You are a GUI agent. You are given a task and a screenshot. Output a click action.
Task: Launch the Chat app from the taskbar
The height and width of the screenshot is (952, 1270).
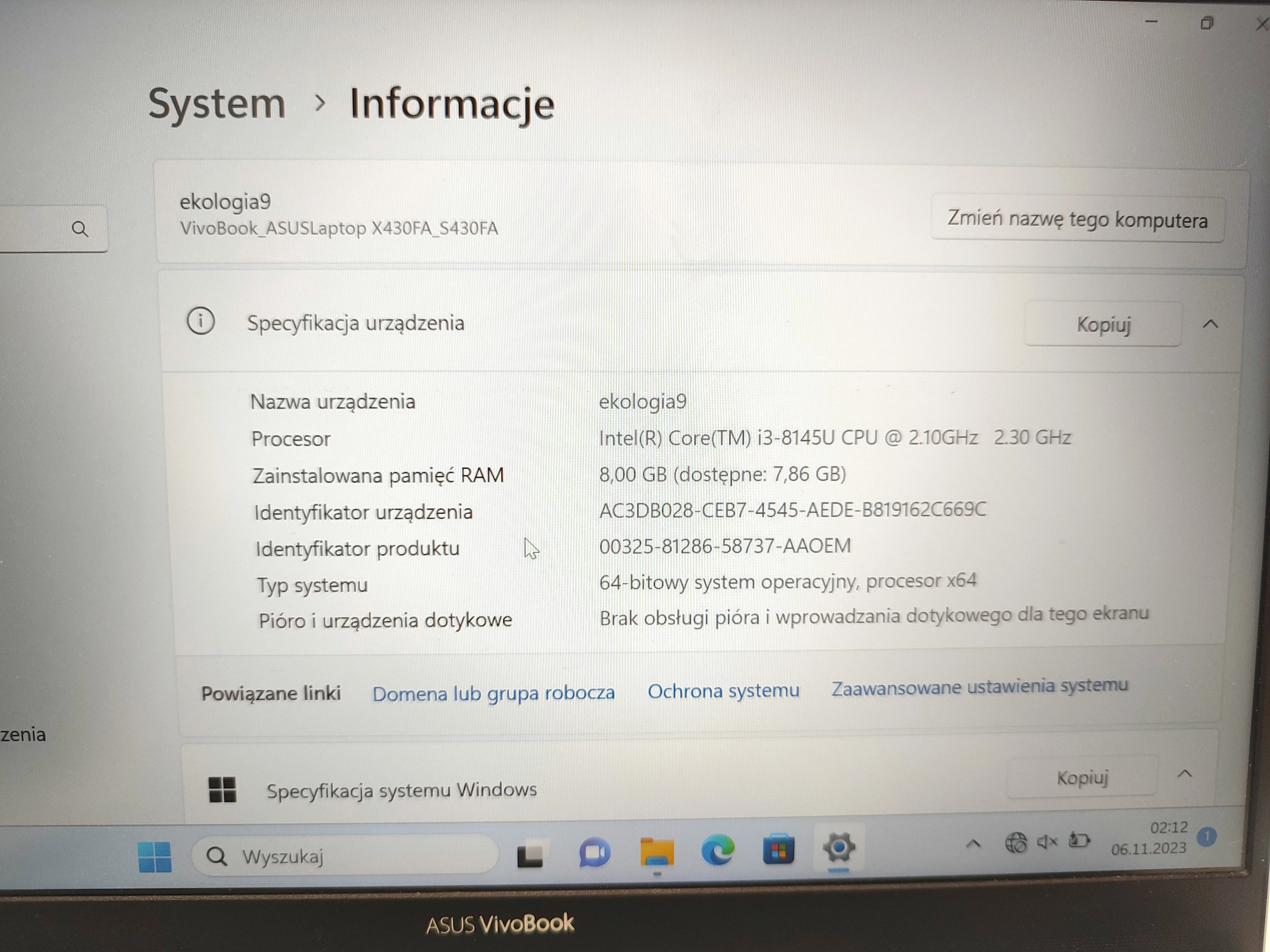coord(594,853)
